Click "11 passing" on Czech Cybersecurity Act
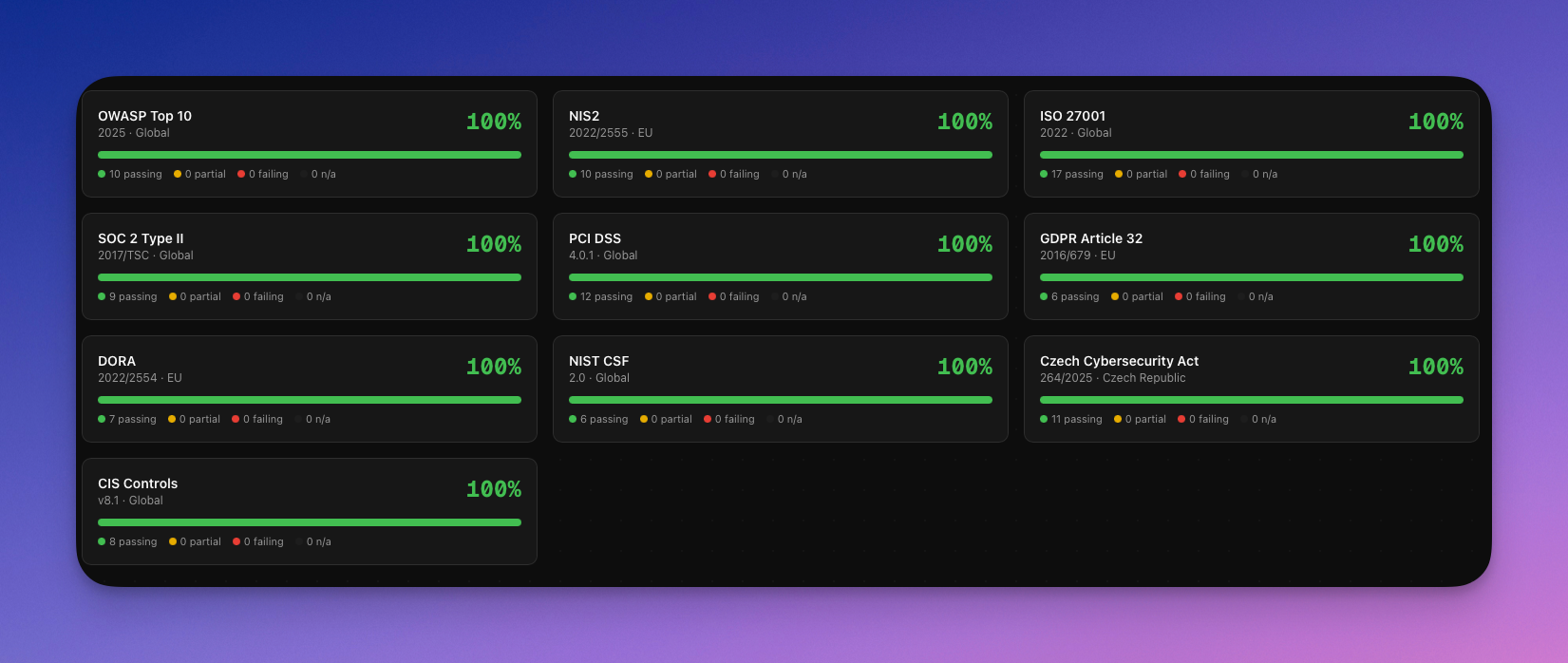The width and height of the screenshot is (1568, 663). [x=1071, y=419]
